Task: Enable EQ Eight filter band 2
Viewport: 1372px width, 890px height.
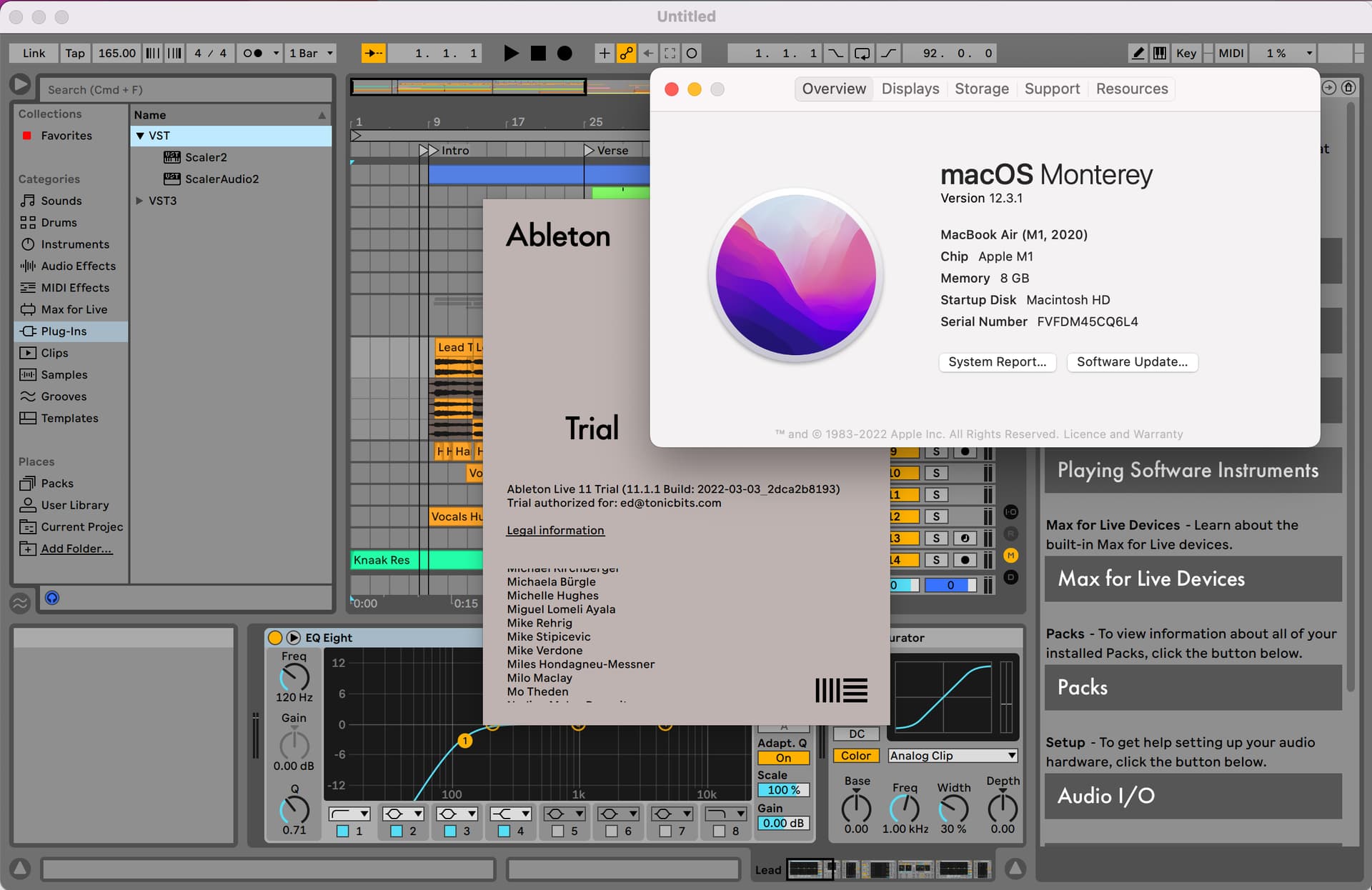Action: pyautogui.click(x=396, y=831)
